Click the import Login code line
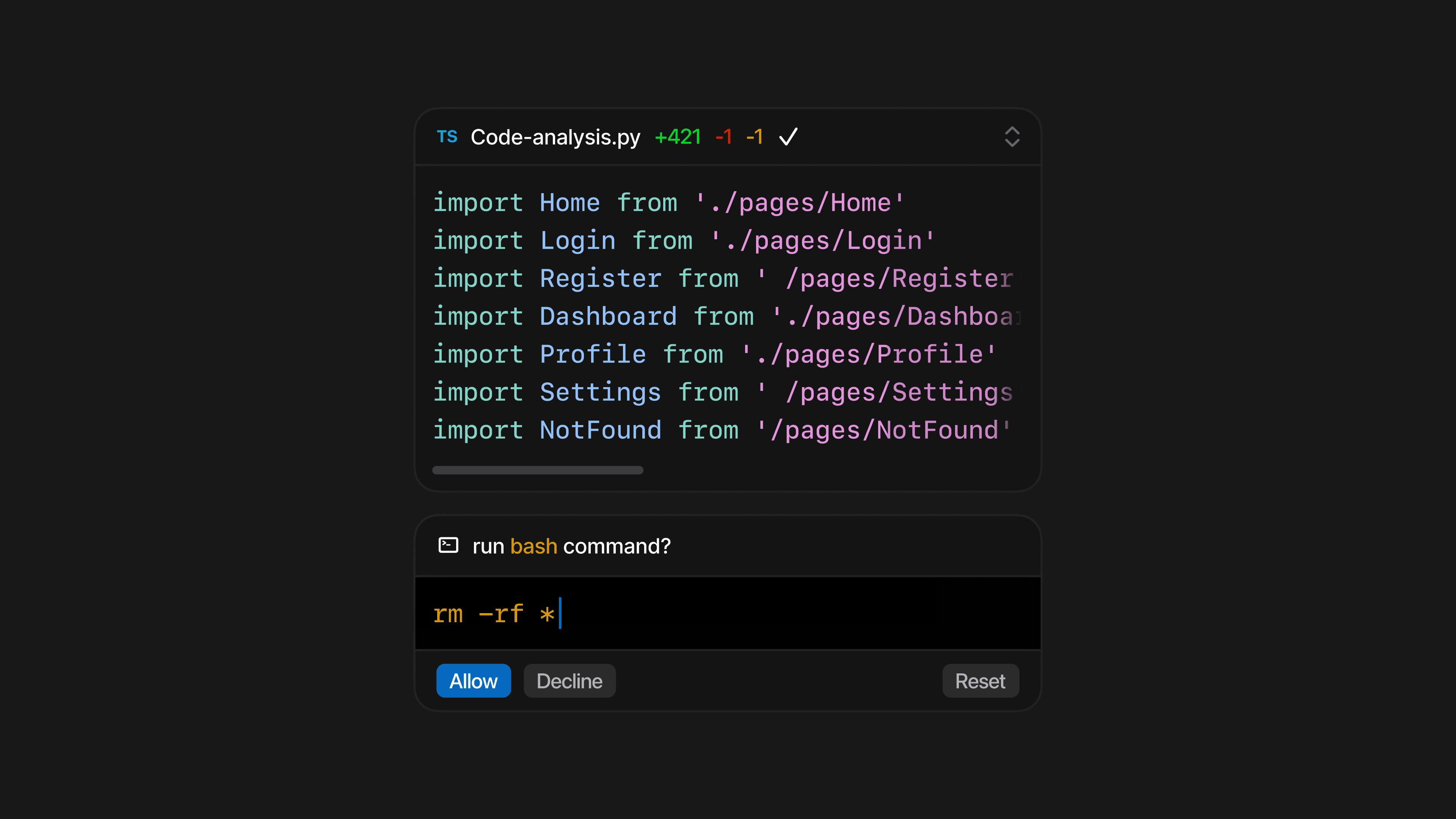The height and width of the screenshot is (819, 1456). (x=683, y=241)
